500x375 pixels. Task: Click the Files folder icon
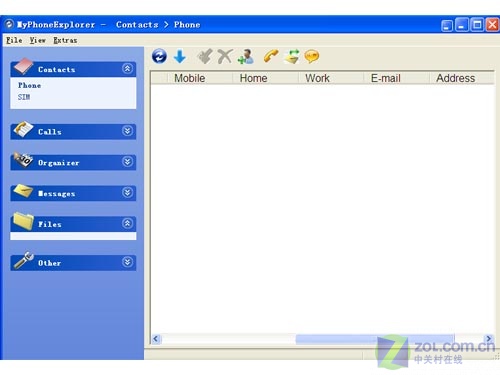tap(23, 221)
